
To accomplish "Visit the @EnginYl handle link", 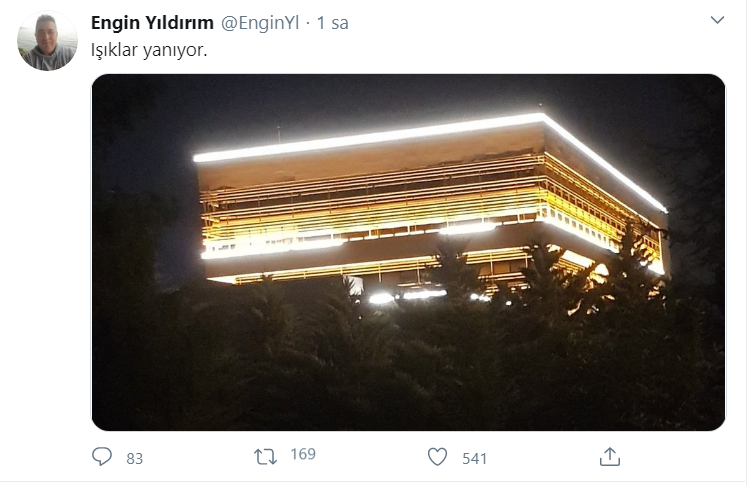I will 260,23.
